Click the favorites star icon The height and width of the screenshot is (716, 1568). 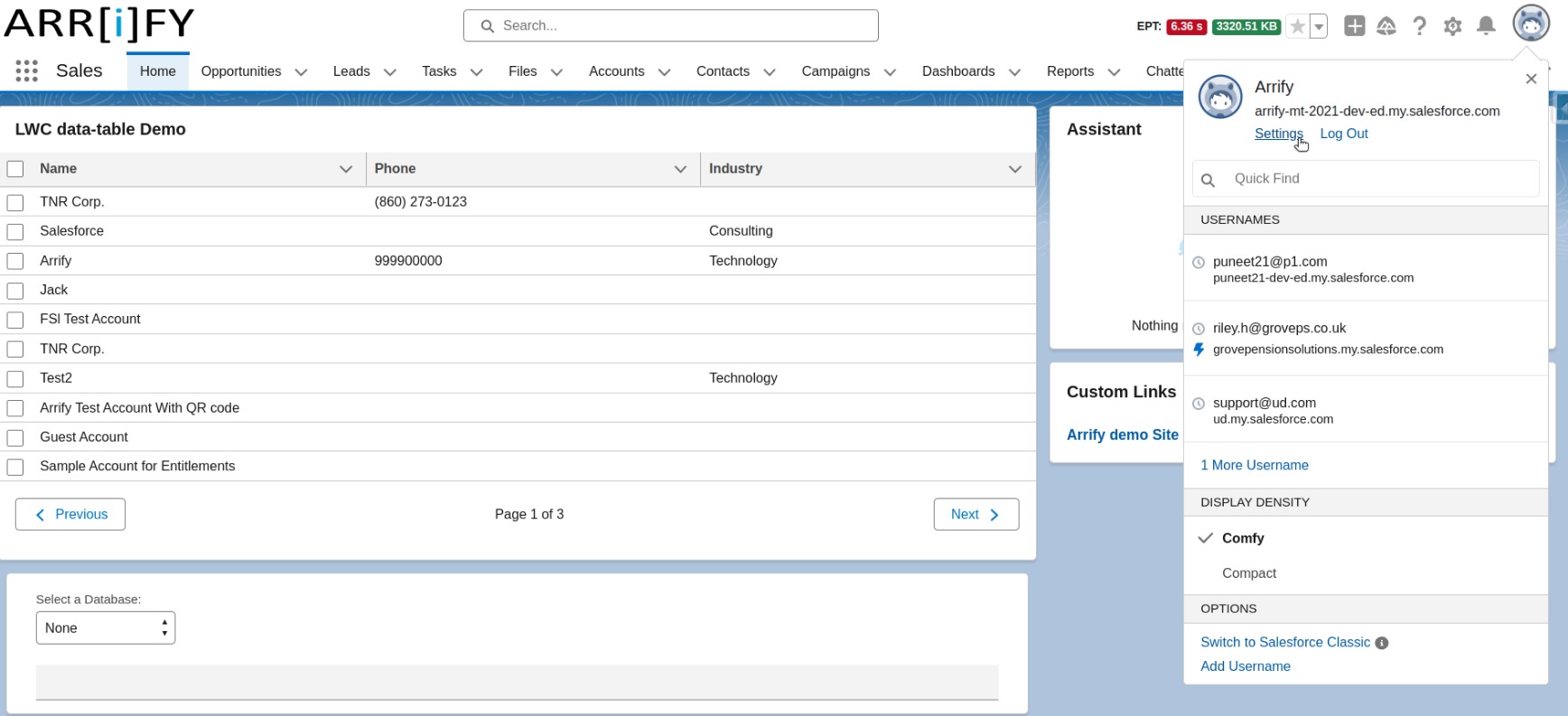tap(1297, 26)
